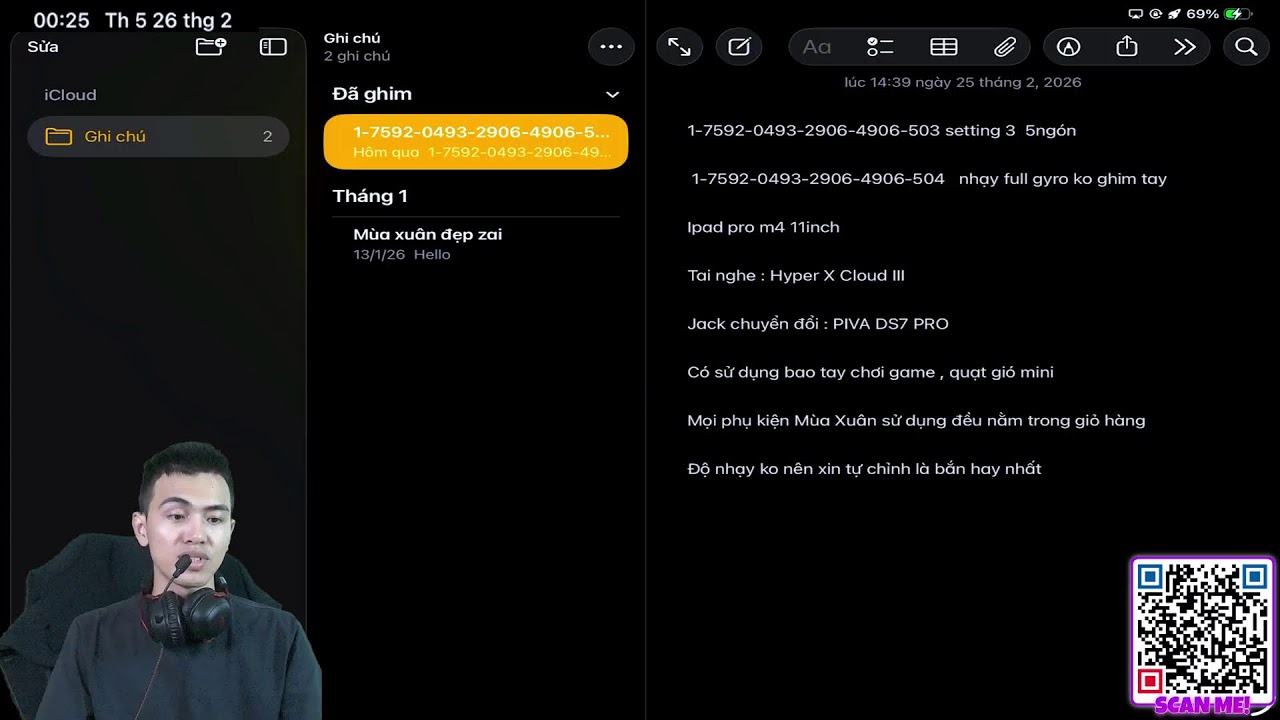The height and width of the screenshot is (720, 1280).
Task: Open the Aa text format options
Action: 817,47
